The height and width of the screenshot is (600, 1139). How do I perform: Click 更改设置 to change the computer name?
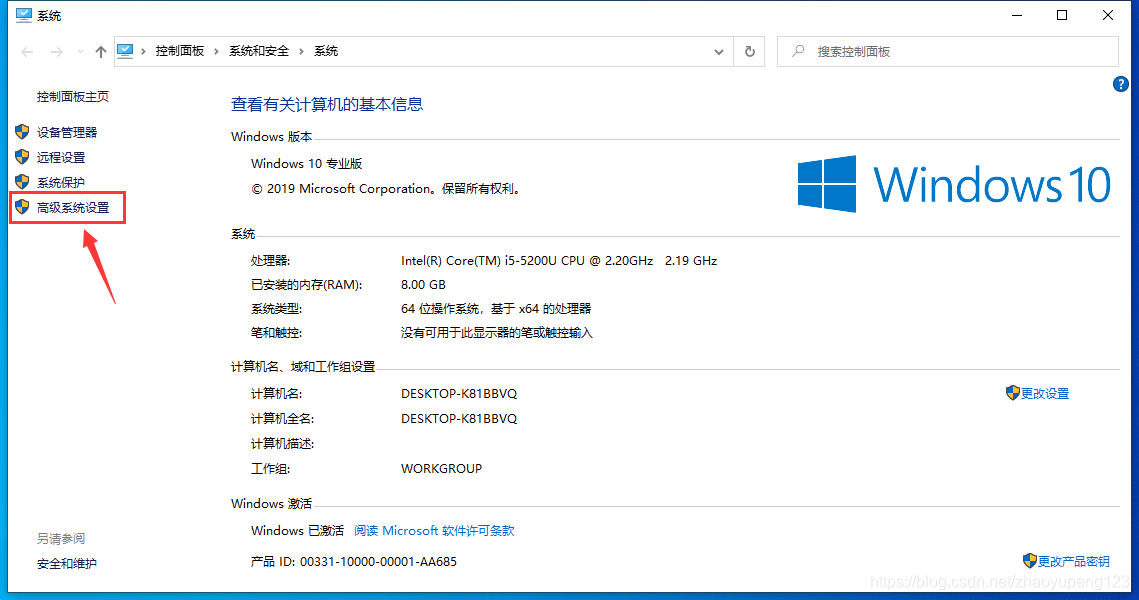click(x=1045, y=394)
